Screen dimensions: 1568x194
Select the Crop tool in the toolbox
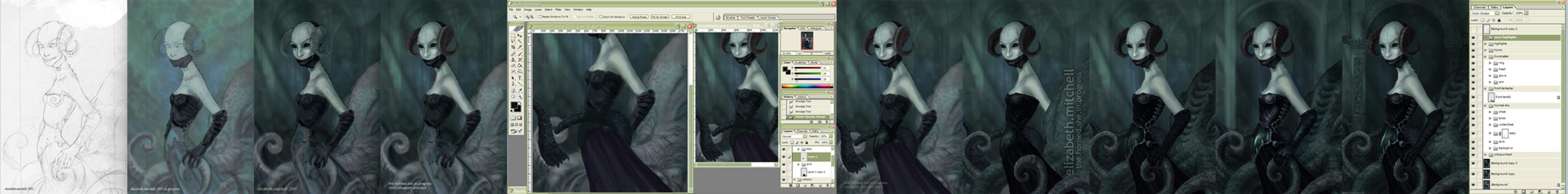coord(513,47)
